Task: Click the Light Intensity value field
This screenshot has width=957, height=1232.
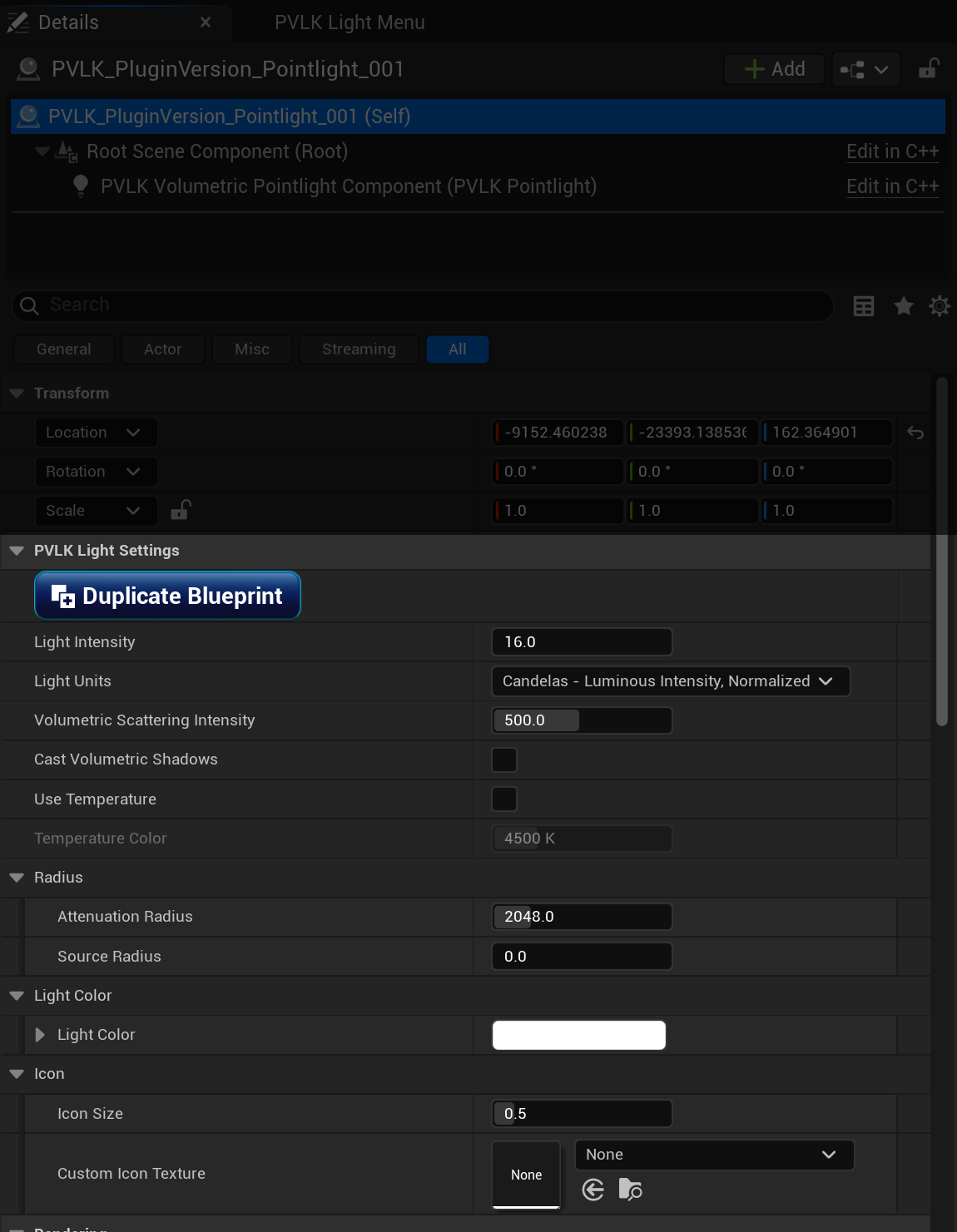Action: click(582, 642)
